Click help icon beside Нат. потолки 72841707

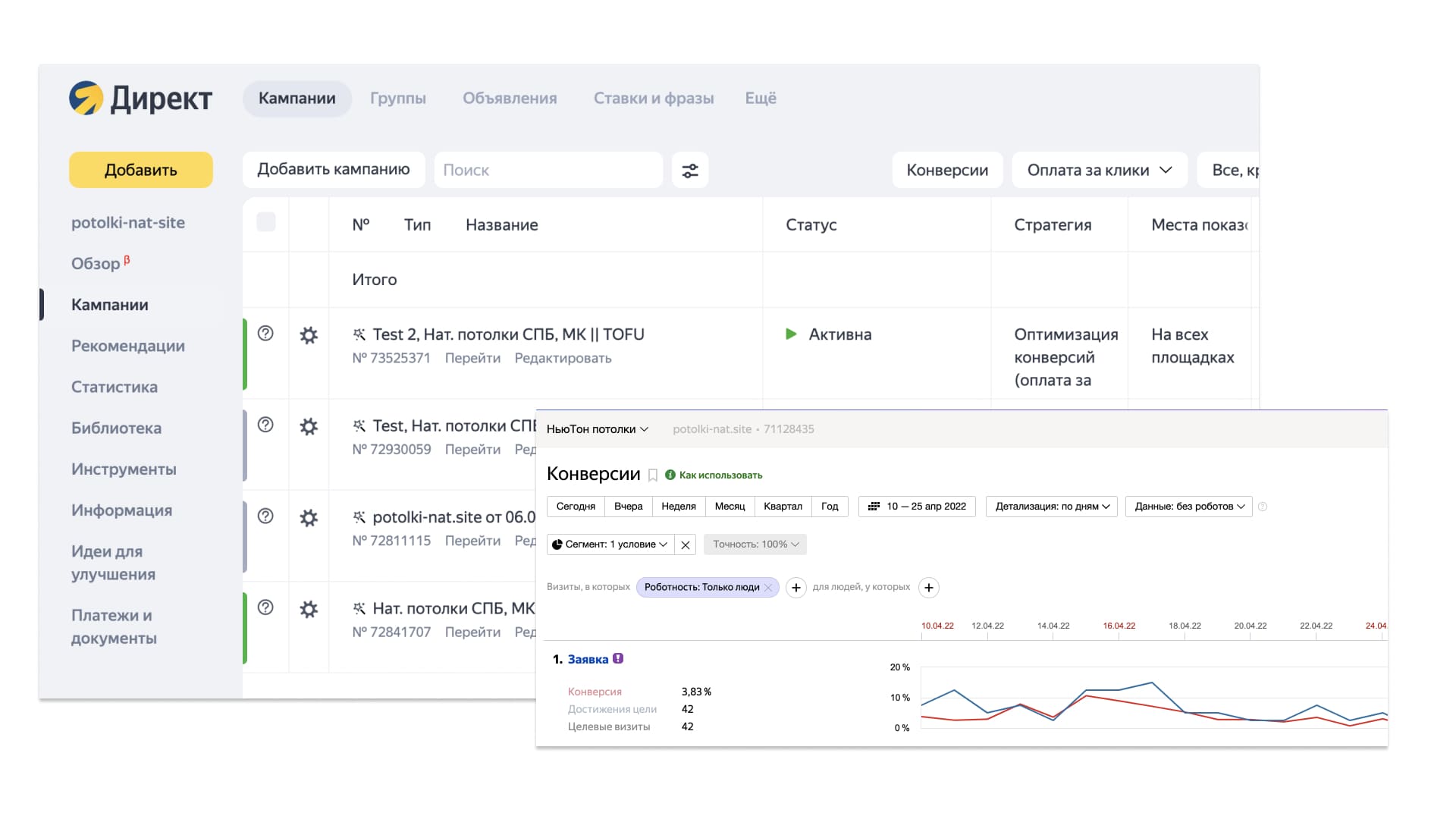(265, 607)
